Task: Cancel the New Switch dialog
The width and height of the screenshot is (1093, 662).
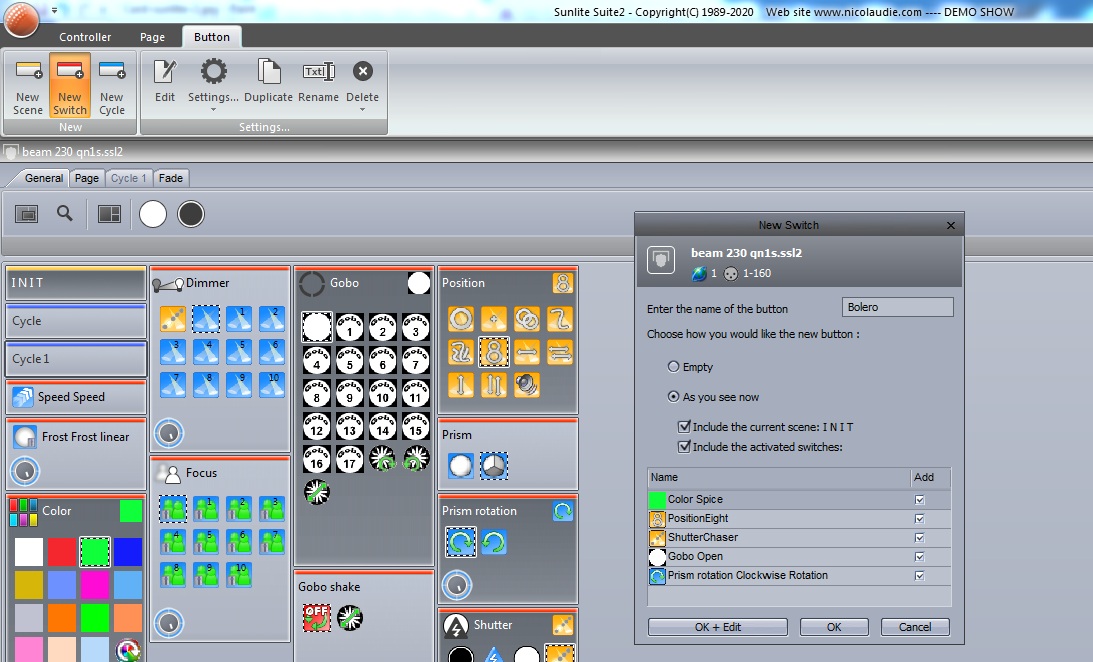Action: pyautogui.click(x=914, y=627)
